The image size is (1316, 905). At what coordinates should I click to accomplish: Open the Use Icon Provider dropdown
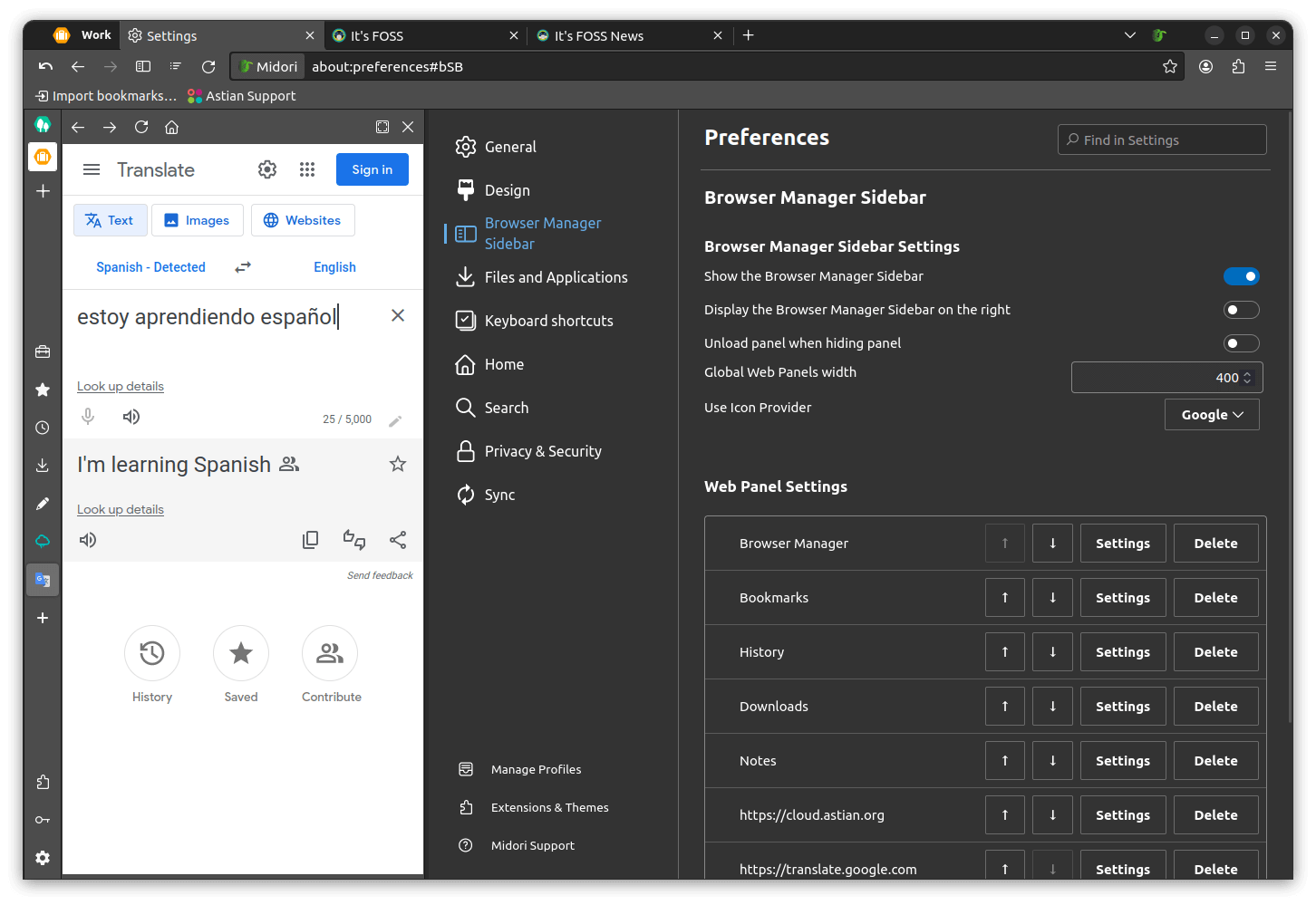point(1212,414)
